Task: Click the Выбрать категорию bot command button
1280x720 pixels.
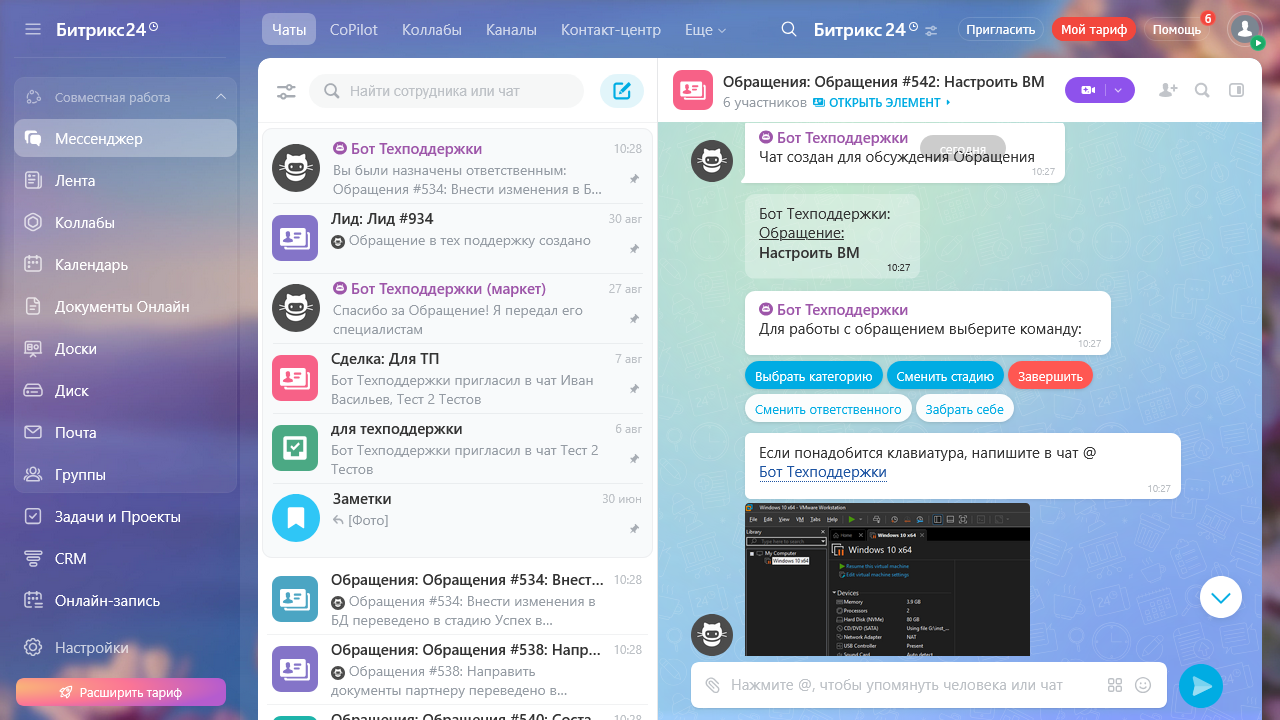Action: pos(814,377)
